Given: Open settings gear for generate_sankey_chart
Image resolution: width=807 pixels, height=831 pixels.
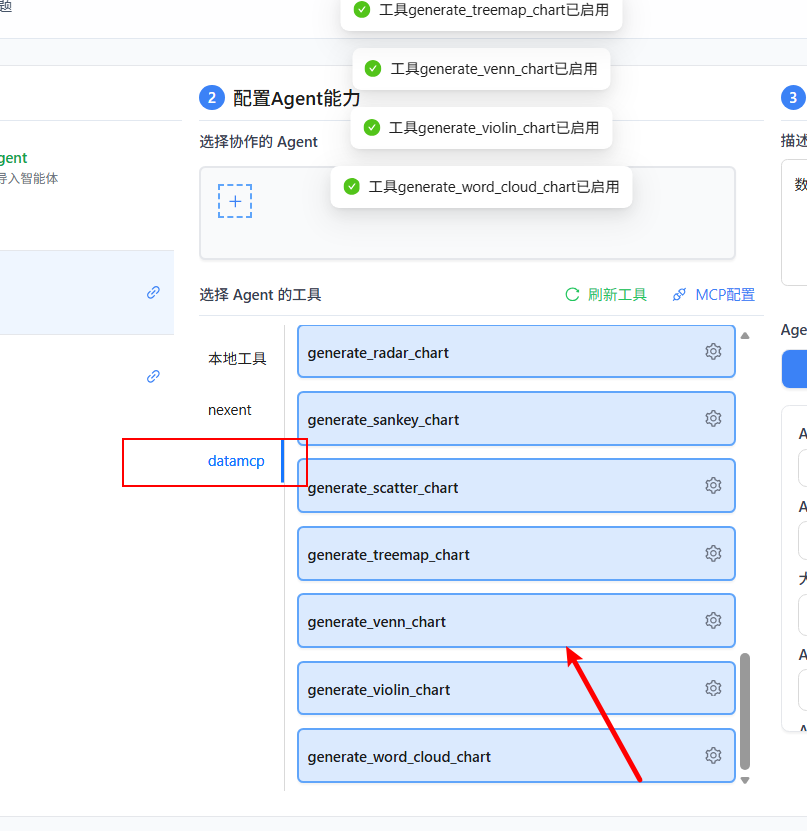Looking at the screenshot, I should point(713,419).
